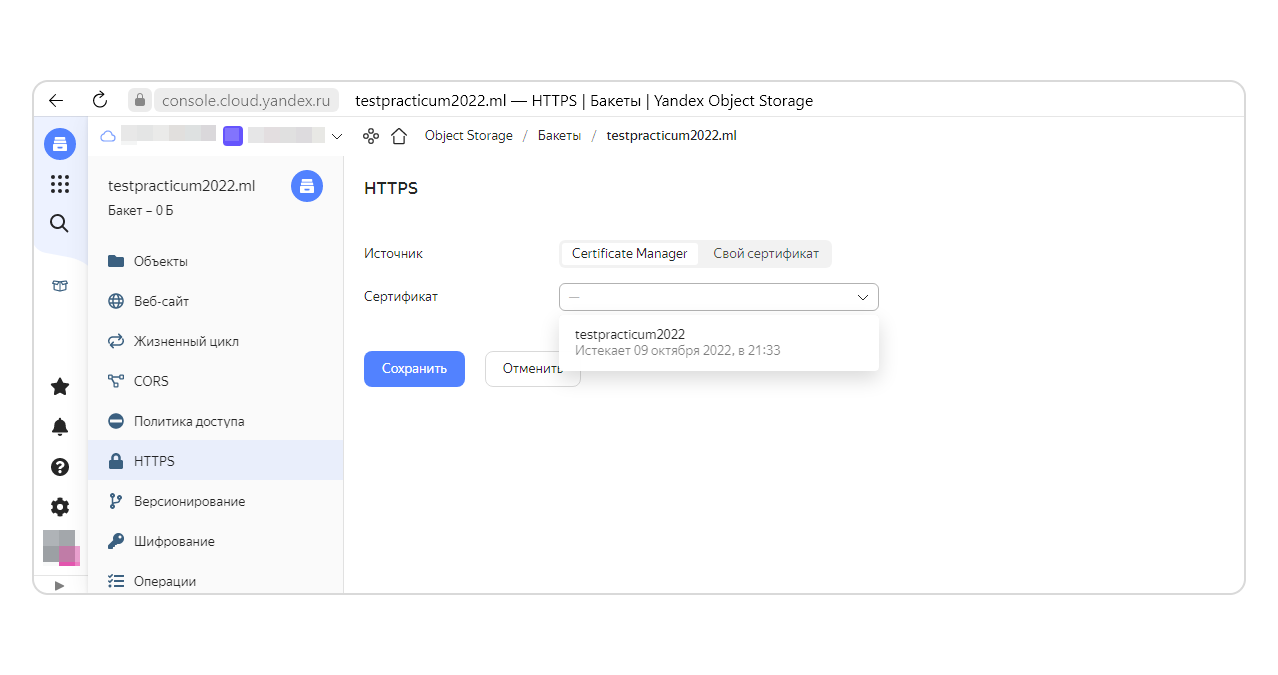Open Веб-сайт section
The width and height of the screenshot is (1278, 675).
click(x=215, y=301)
